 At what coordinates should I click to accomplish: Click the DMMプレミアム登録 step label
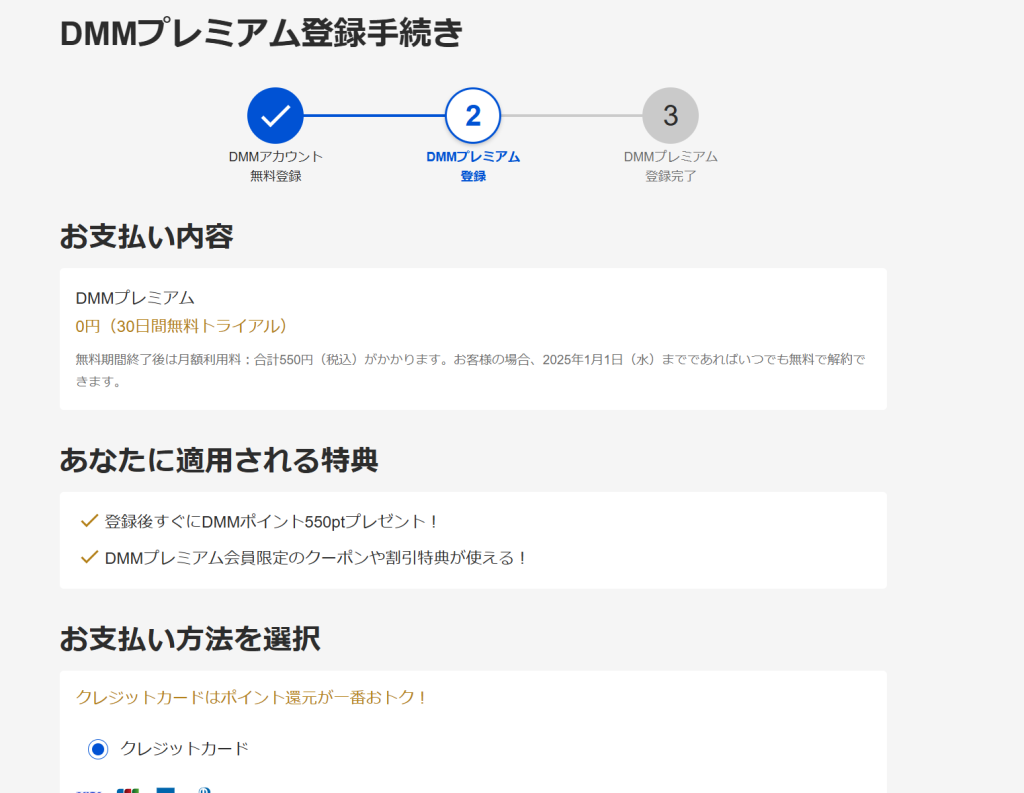tap(473, 166)
